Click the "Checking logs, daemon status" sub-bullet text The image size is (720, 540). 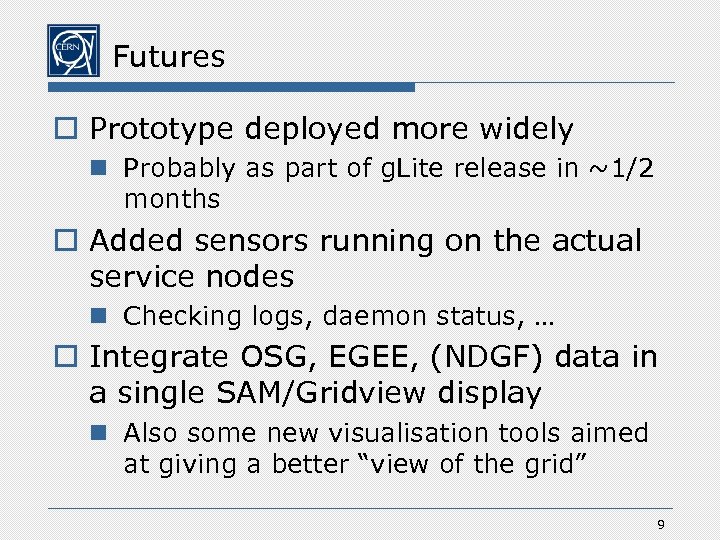click(338, 316)
